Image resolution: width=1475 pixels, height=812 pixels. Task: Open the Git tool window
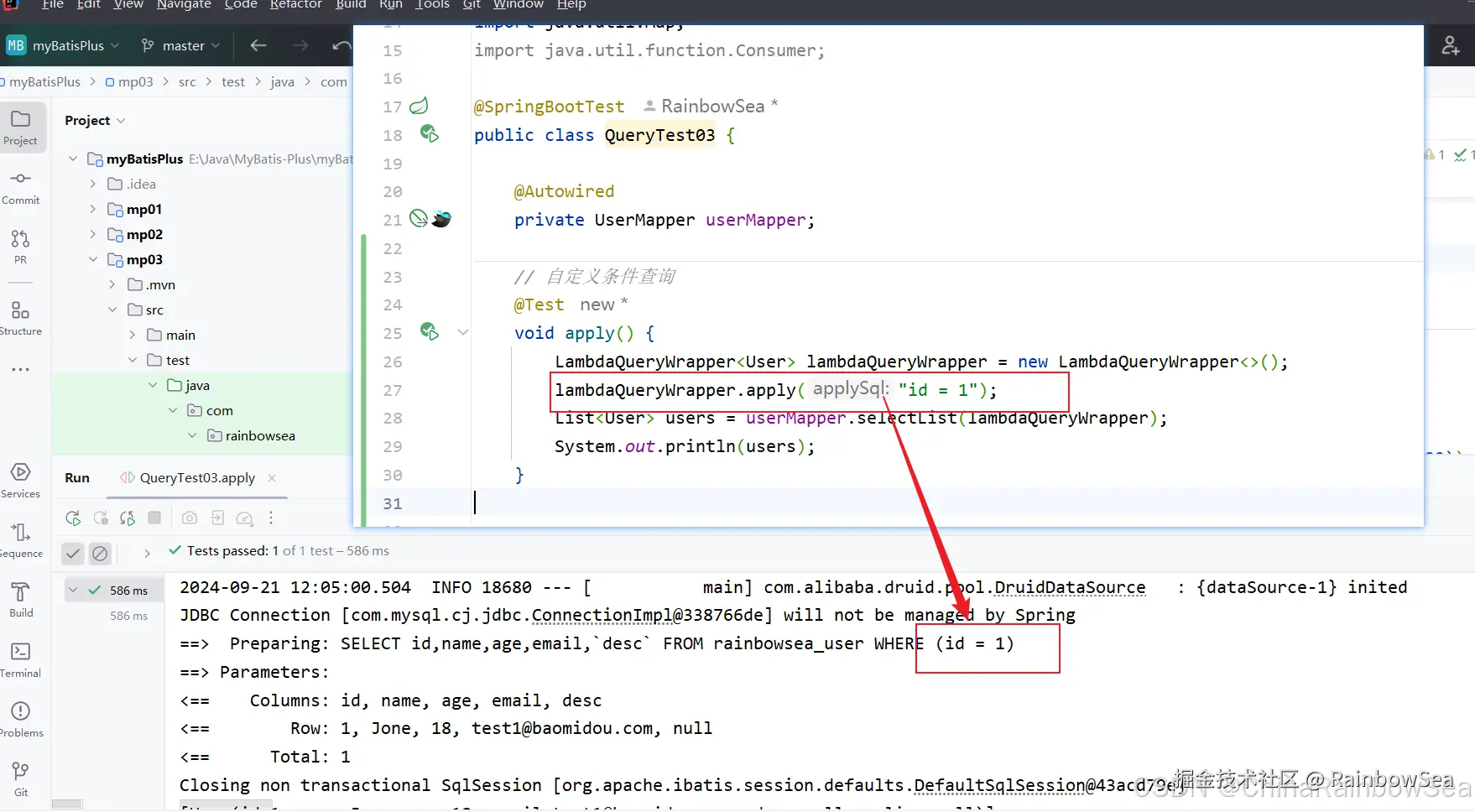[20, 779]
